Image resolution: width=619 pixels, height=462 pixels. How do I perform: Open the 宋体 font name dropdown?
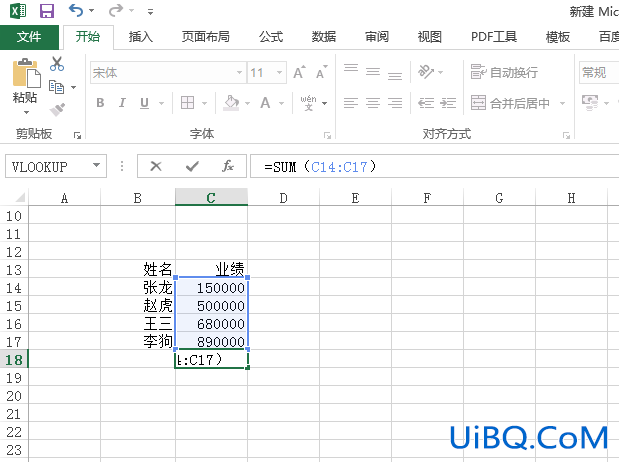[x=239, y=73]
